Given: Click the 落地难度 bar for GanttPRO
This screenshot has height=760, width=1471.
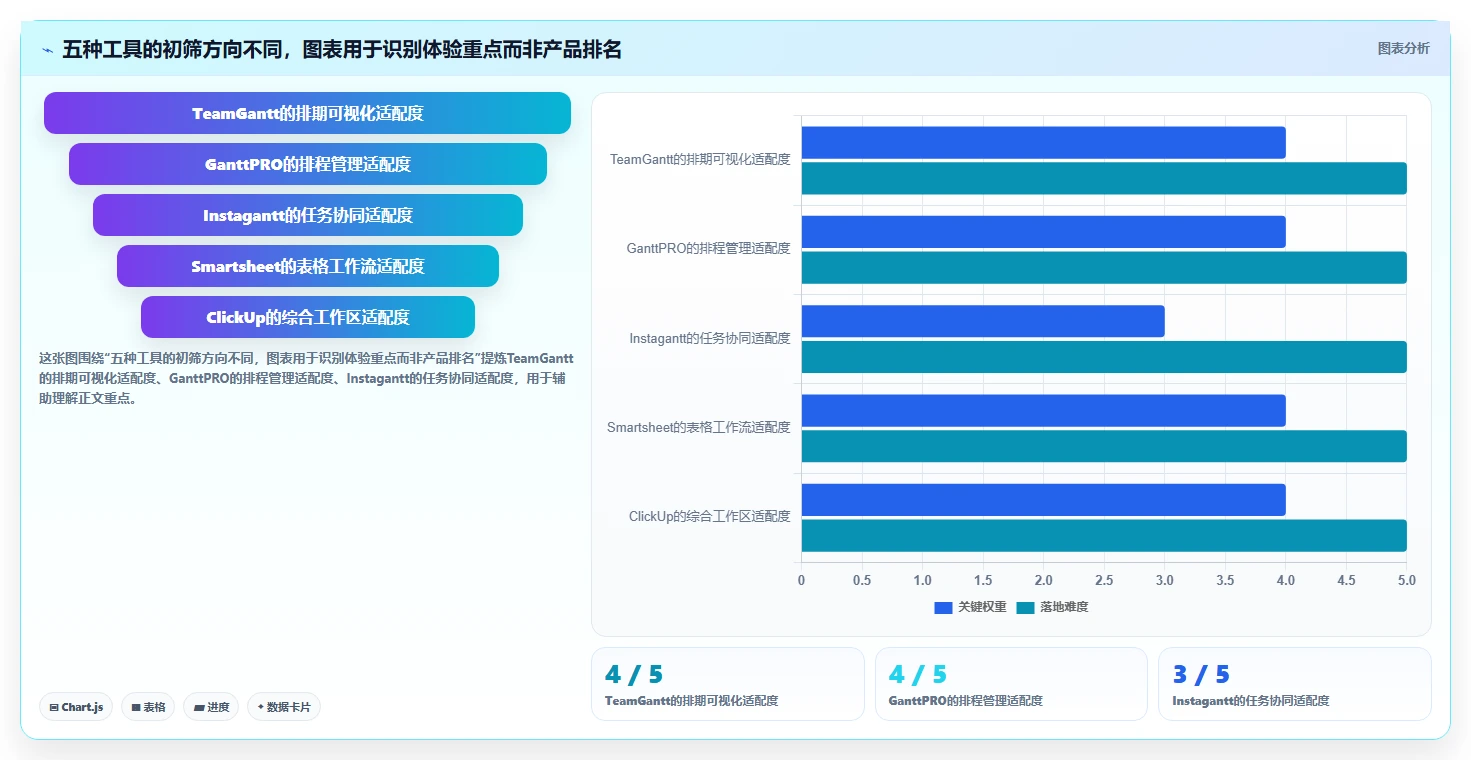Looking at the screenshot, I should [x=1104, y=268].
